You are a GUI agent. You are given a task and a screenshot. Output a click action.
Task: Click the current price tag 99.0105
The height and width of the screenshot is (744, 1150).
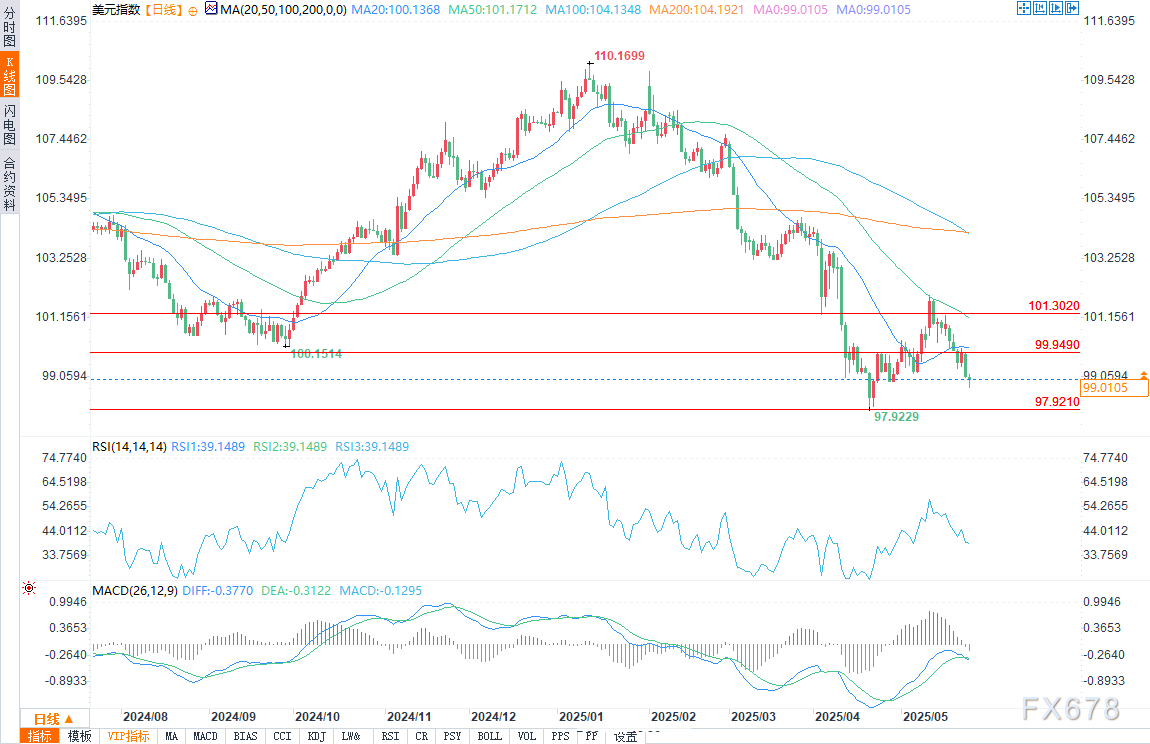click(1114, 387)
